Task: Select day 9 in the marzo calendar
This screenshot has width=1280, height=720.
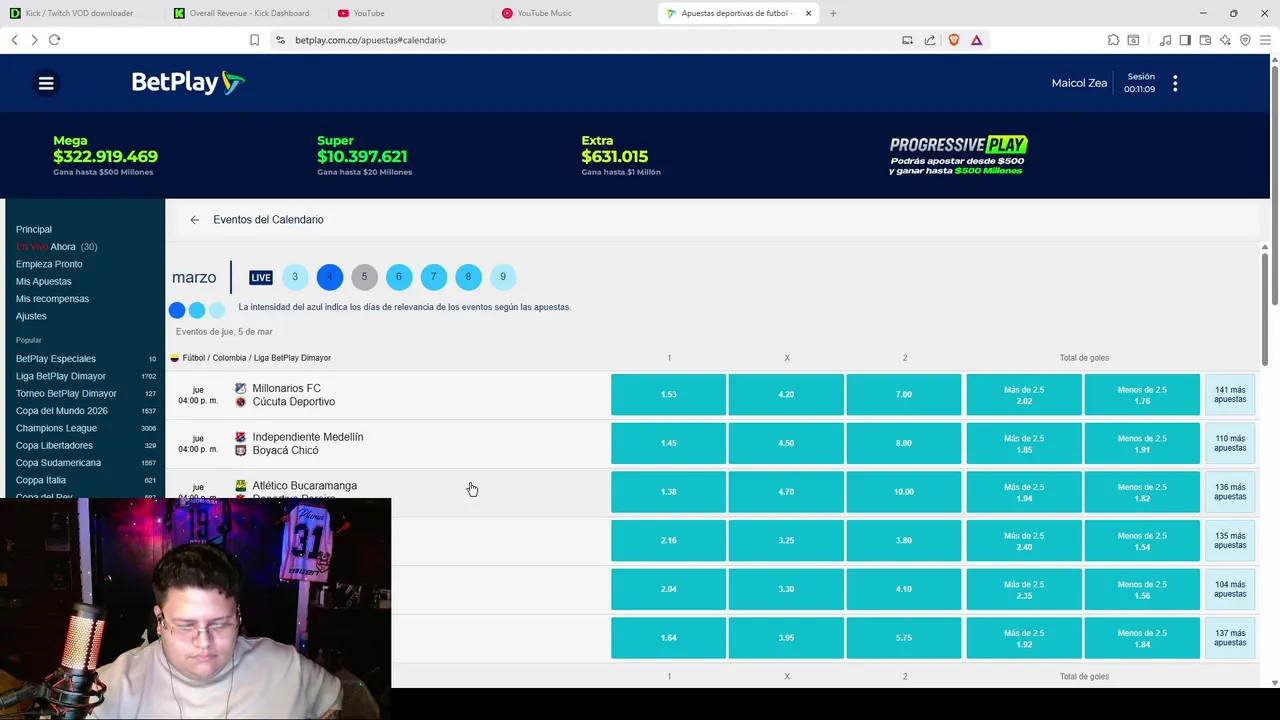Action: point(503,277)
